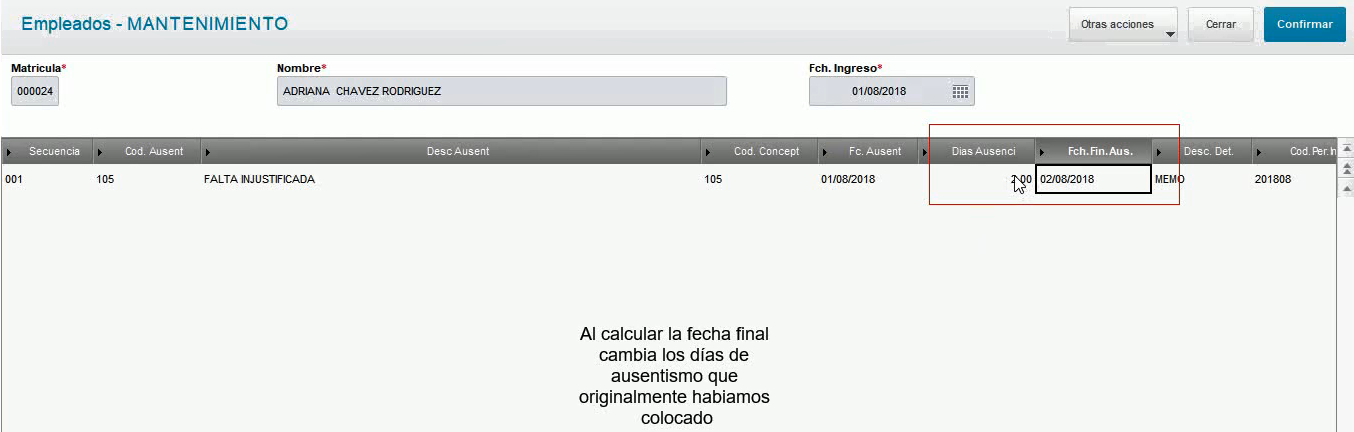Select the MEMO cell in Desc. Det.

[x=1202, y=180]
